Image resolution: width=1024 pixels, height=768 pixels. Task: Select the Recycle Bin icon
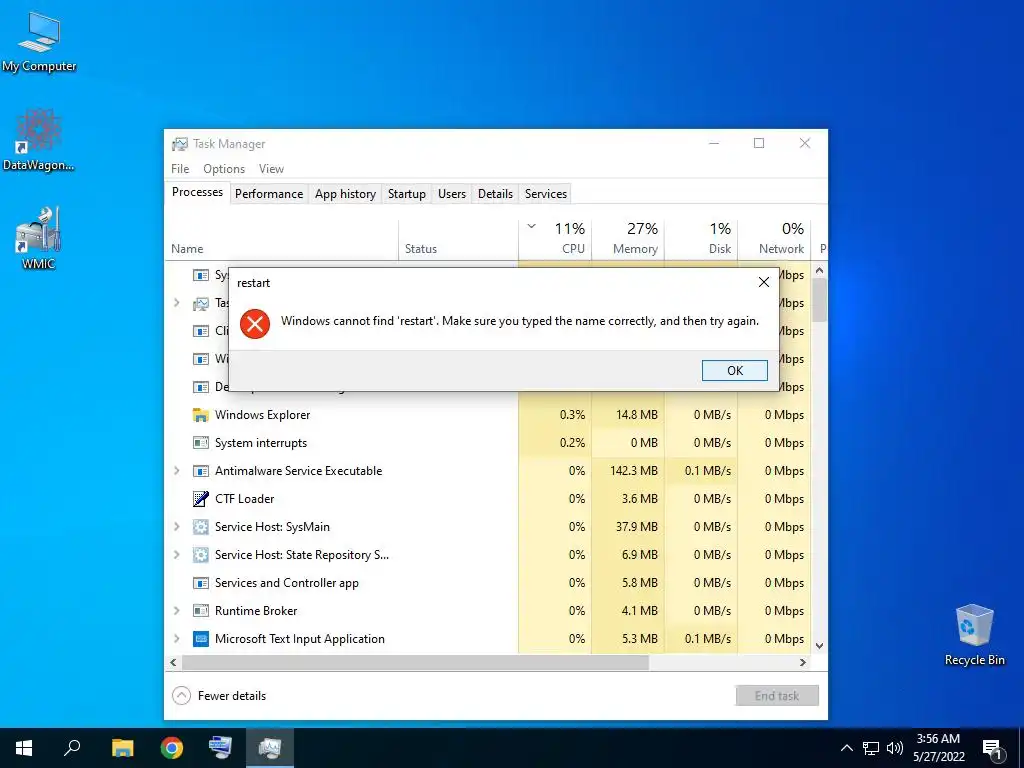click(x=974, y=635)
